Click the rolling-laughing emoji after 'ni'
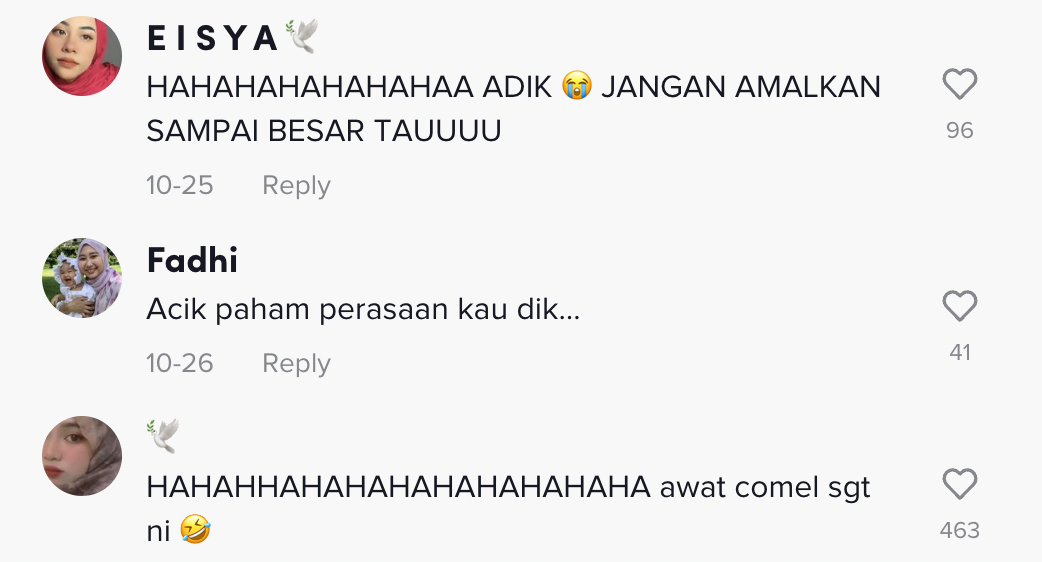Screen dimensions: 1042x562 (195, 529)
